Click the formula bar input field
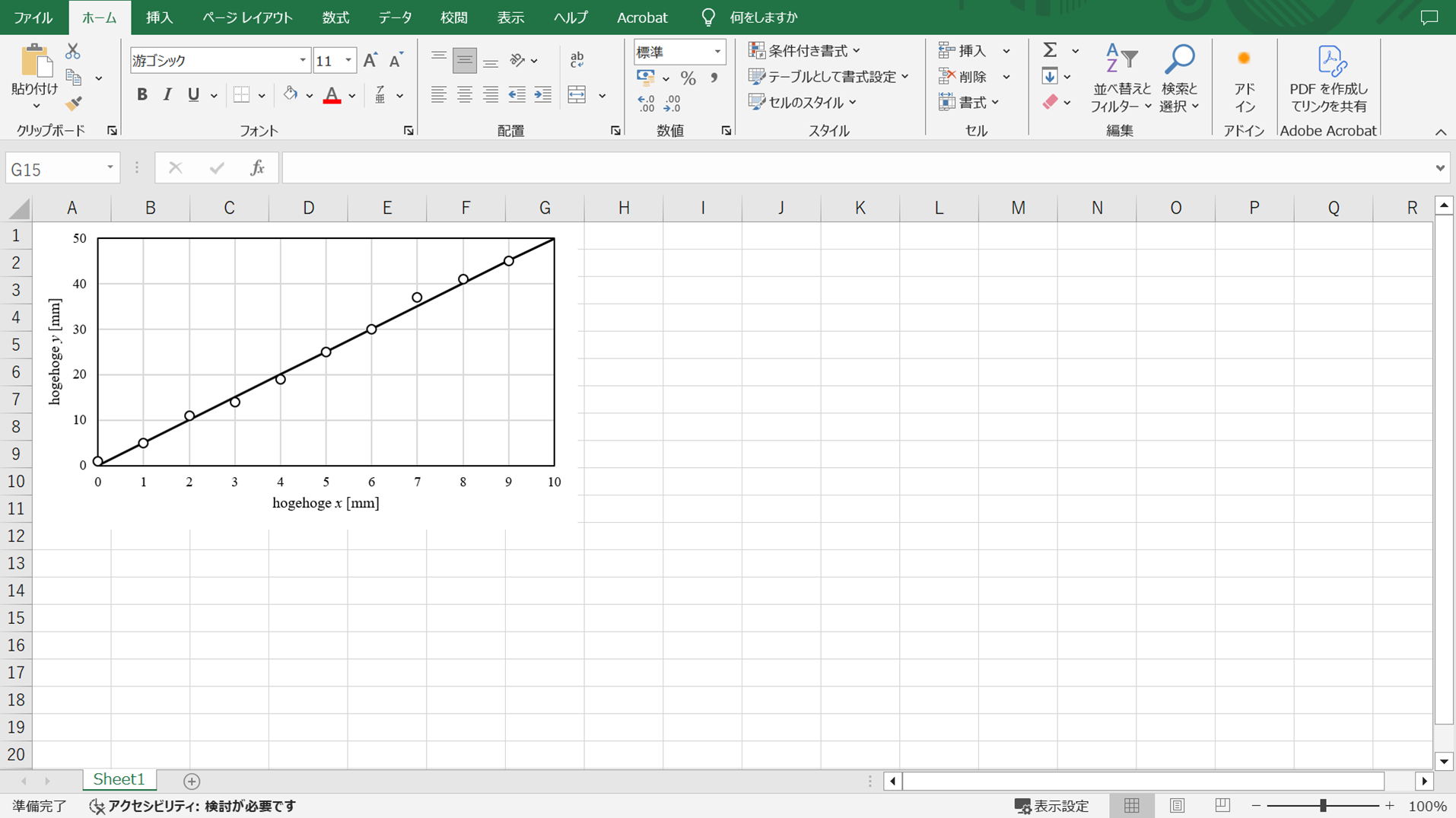The width and height of the screenshot is (1456, 818). (x=857, y=167)
